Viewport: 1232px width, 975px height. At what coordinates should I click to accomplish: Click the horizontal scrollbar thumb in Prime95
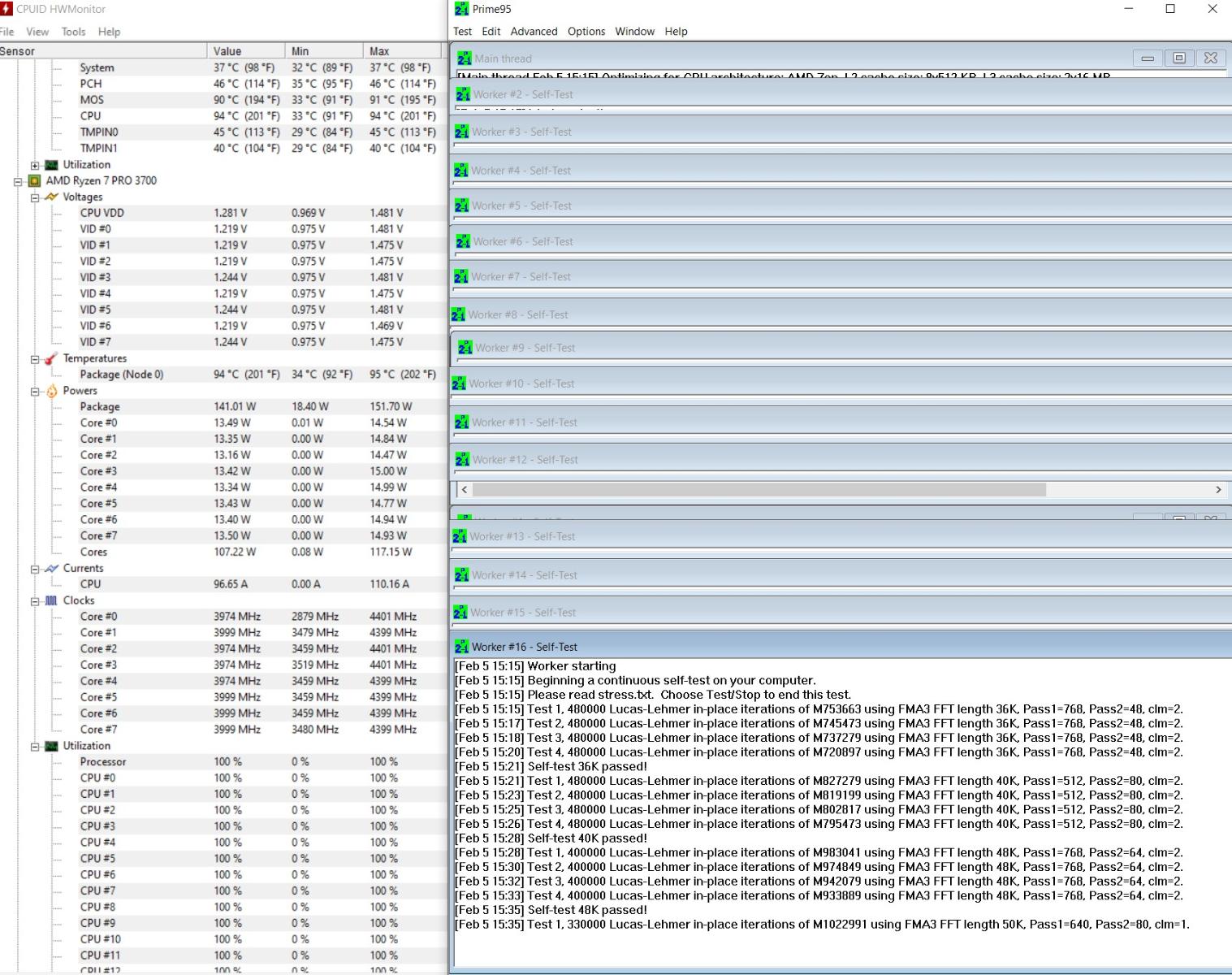(x=759, y=490)
